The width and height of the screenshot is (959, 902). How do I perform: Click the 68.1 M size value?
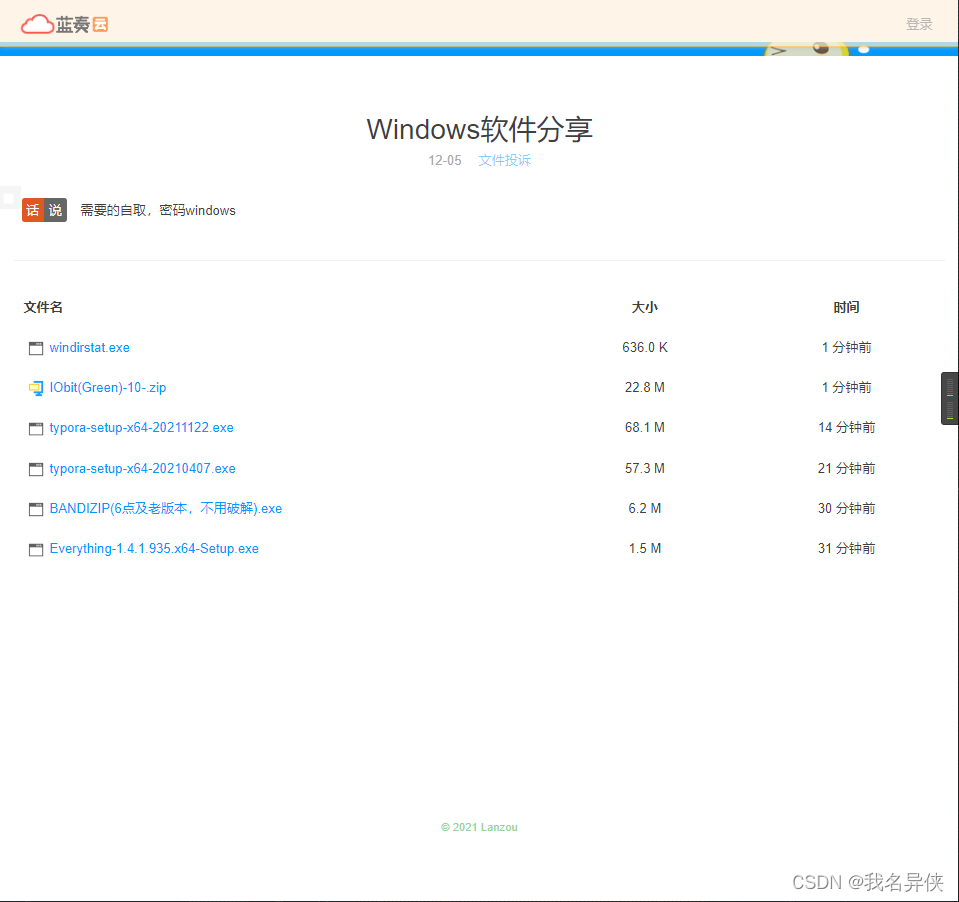click(x=645, y=427)
